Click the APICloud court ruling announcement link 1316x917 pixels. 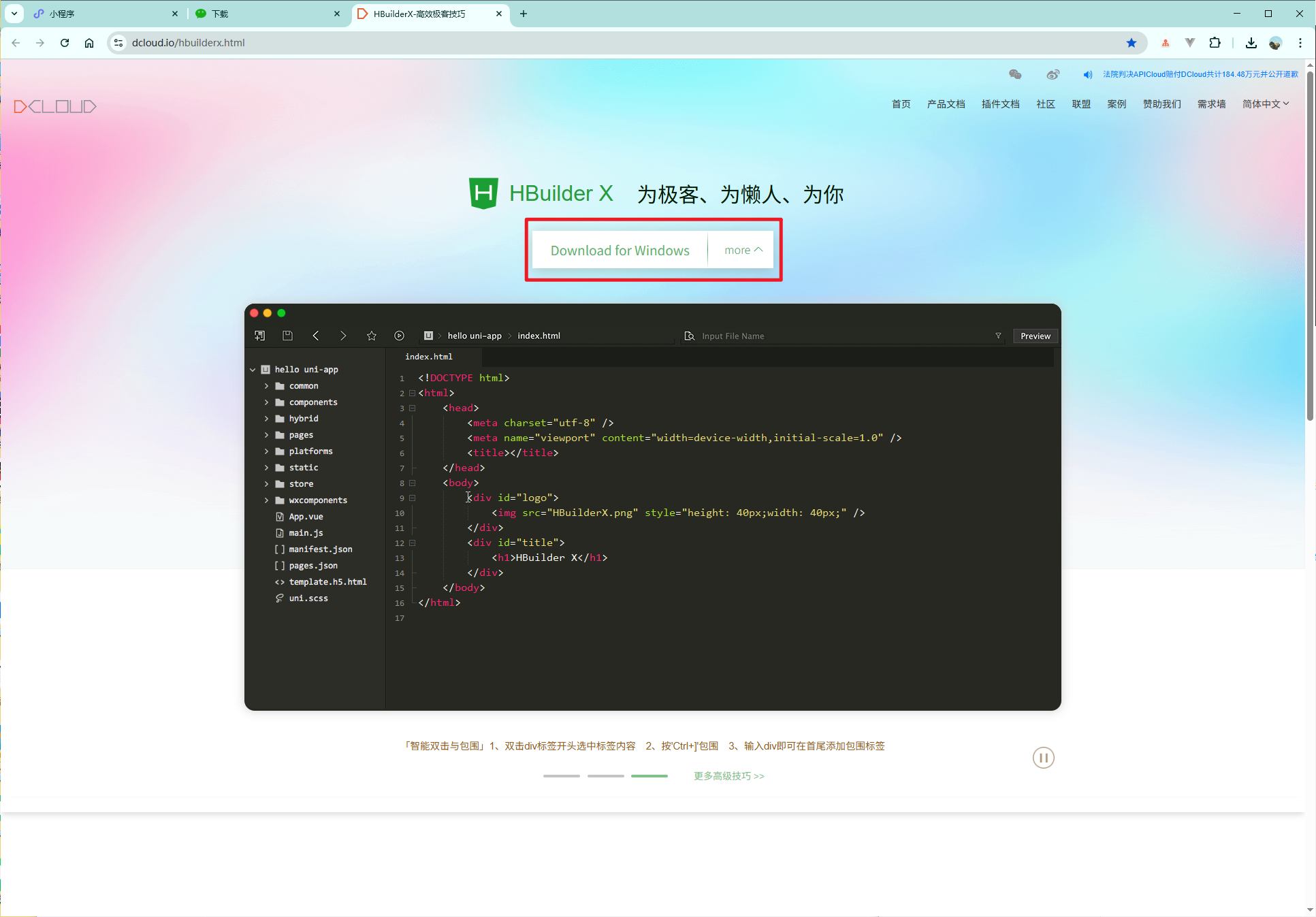(x=1200, y=74)
